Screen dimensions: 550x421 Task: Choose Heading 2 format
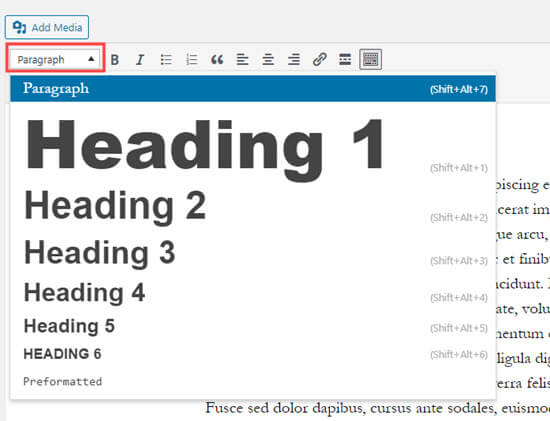(x=253, y=206)
